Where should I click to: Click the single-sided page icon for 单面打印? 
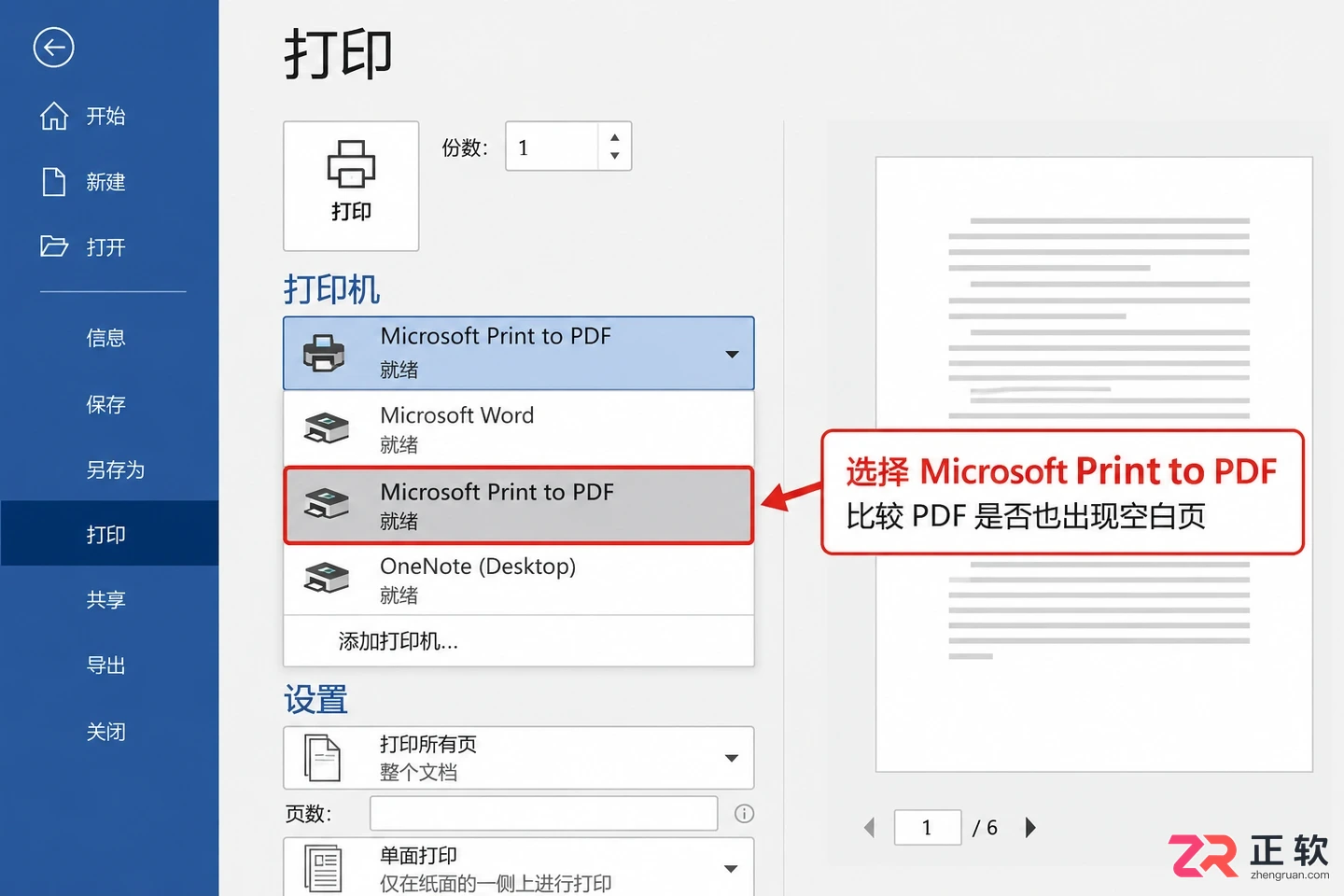[323, 868]
